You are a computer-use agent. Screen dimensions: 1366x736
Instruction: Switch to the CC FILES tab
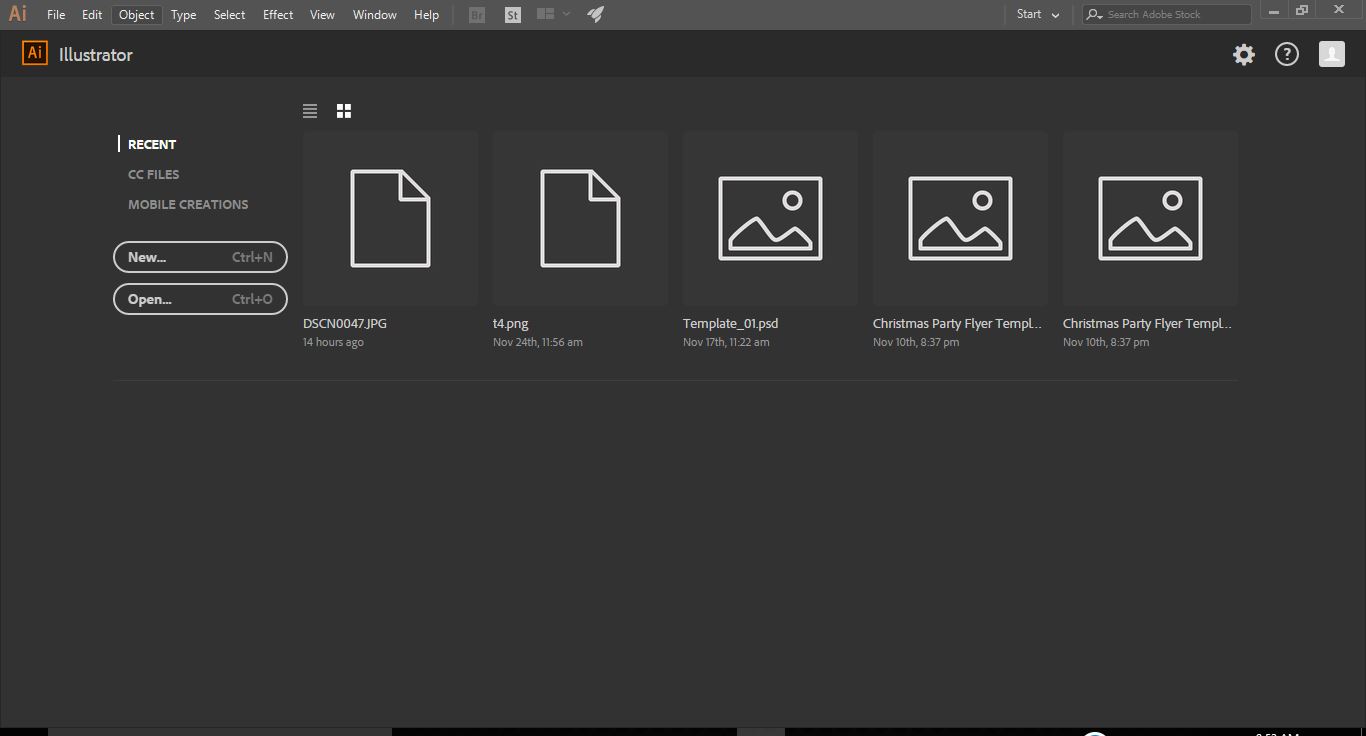point(154,174)
